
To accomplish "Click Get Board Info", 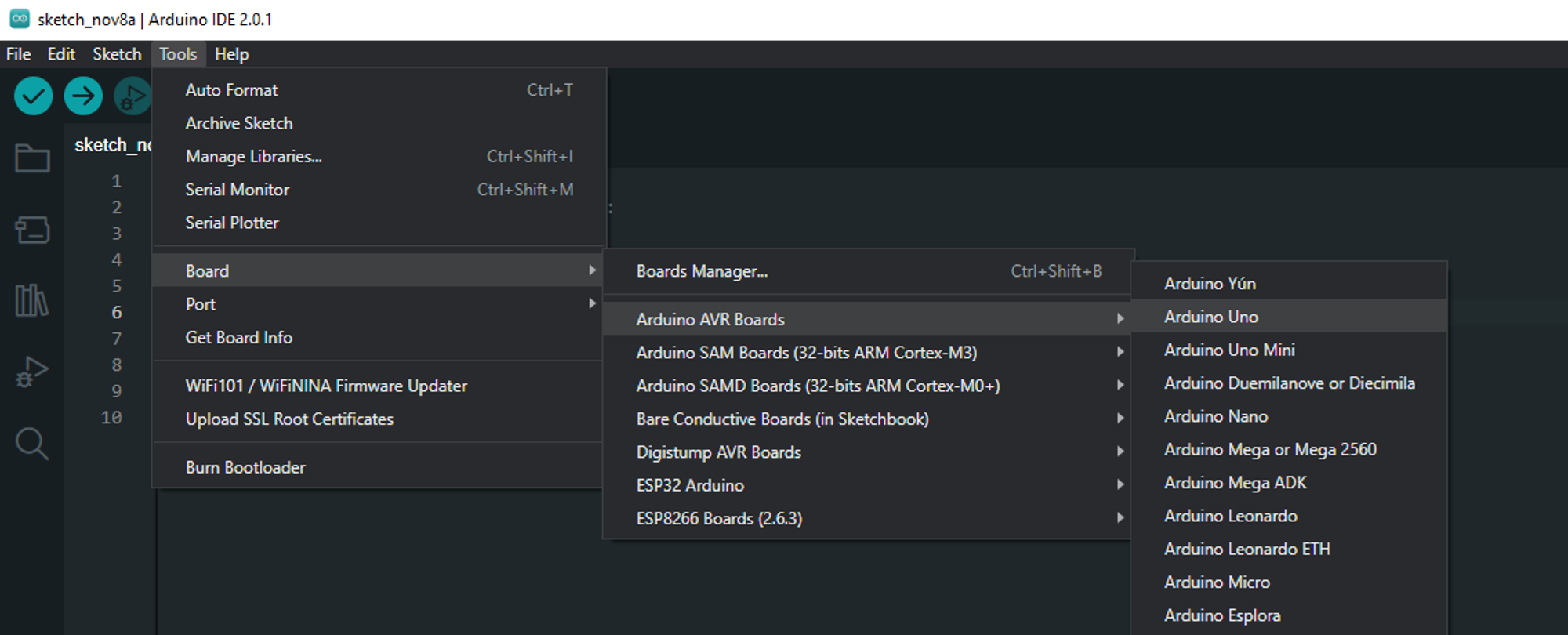I will coord(238,337).
